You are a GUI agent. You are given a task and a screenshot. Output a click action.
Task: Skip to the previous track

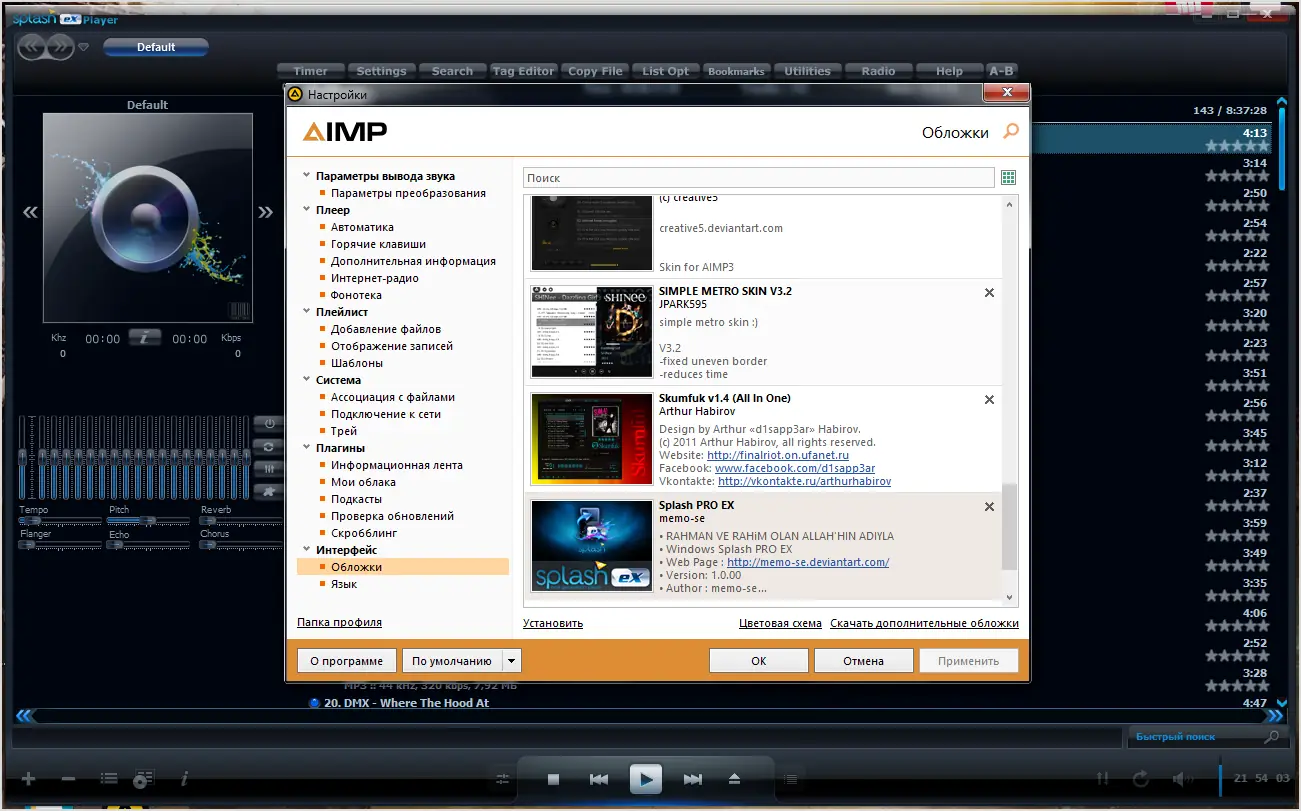click(599, 779)
